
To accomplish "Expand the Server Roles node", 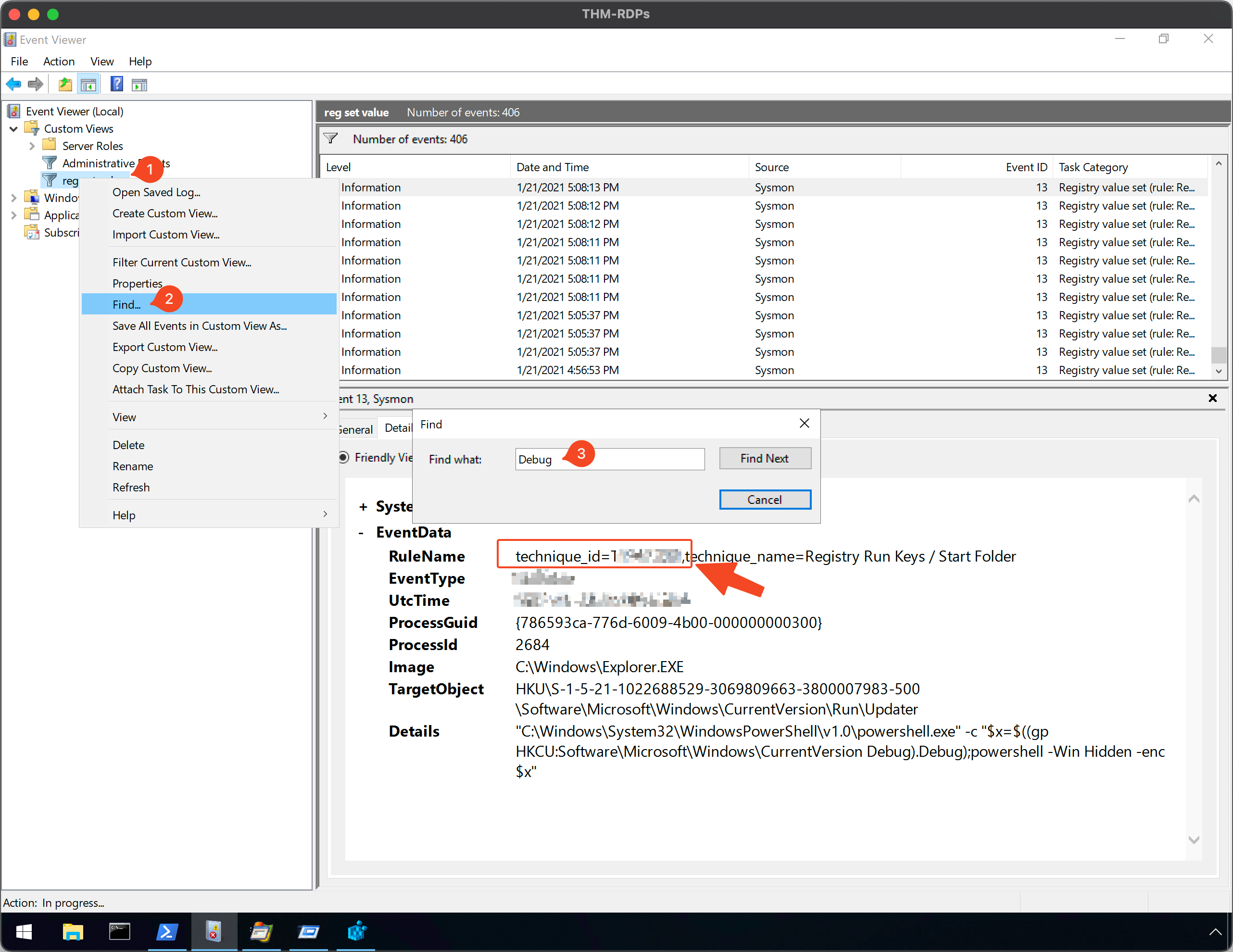I will (32, 146).
